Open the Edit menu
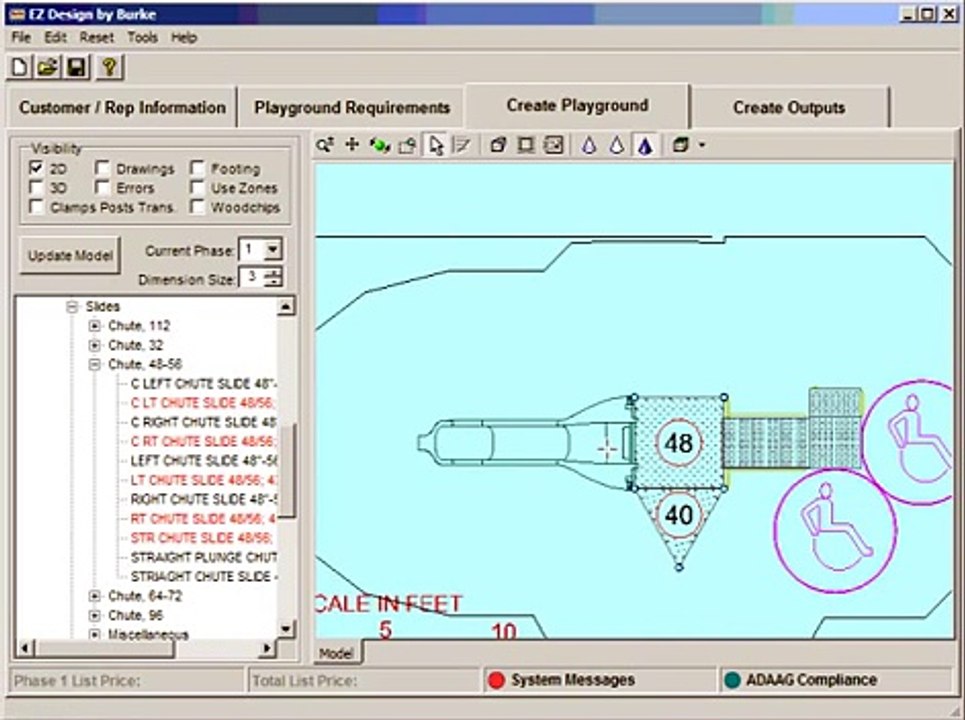 [x=55, y=38]
